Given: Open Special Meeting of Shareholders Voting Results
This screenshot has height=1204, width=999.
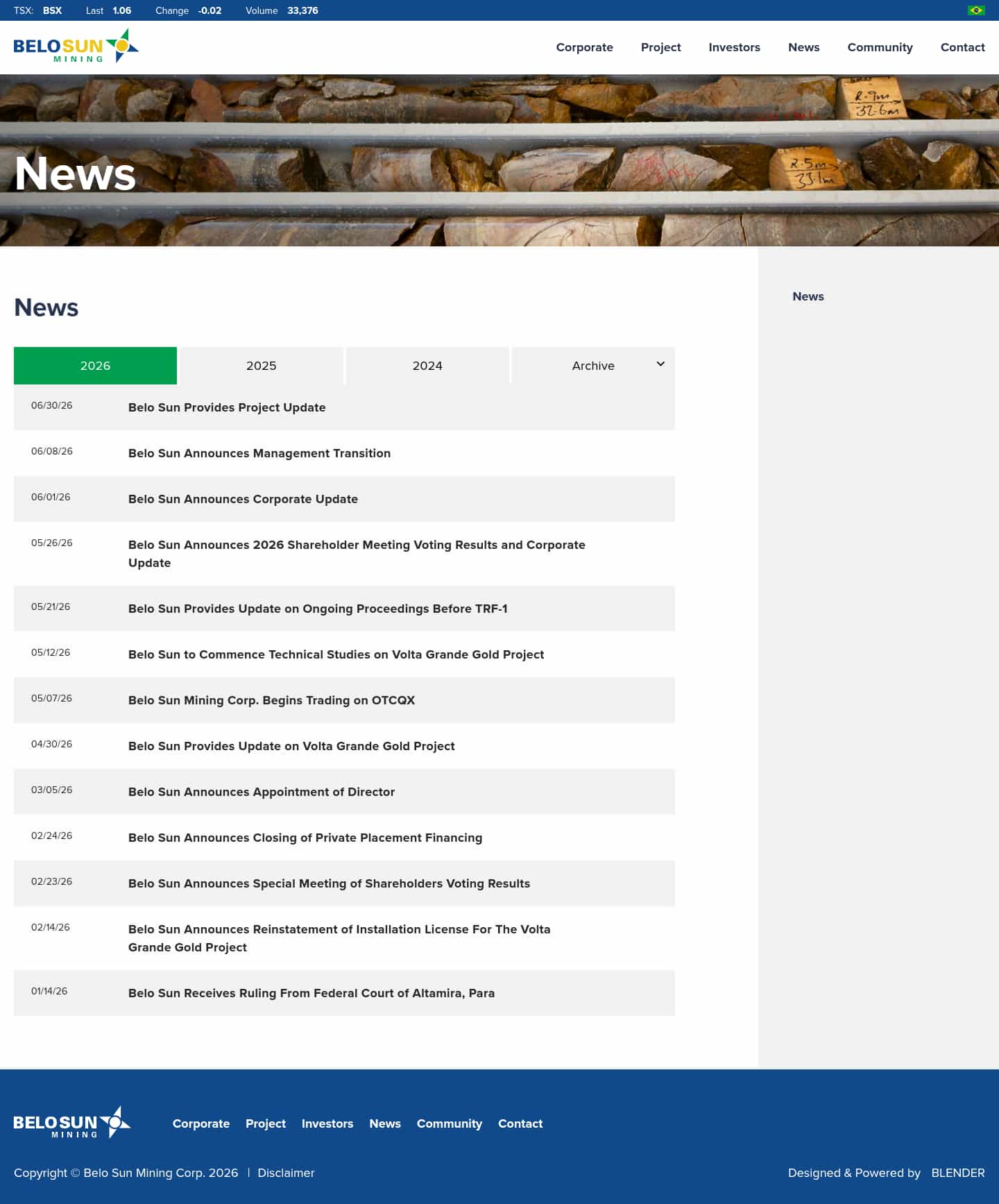Looking at the screenshot, I should tap(329, 883).
